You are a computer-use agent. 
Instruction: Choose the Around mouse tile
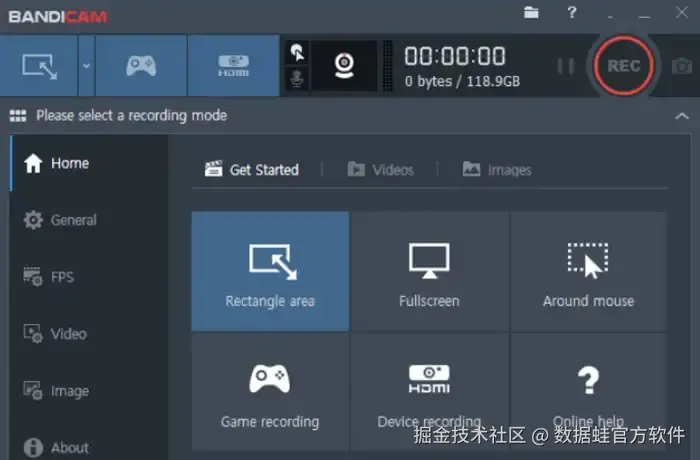[588, 272]
